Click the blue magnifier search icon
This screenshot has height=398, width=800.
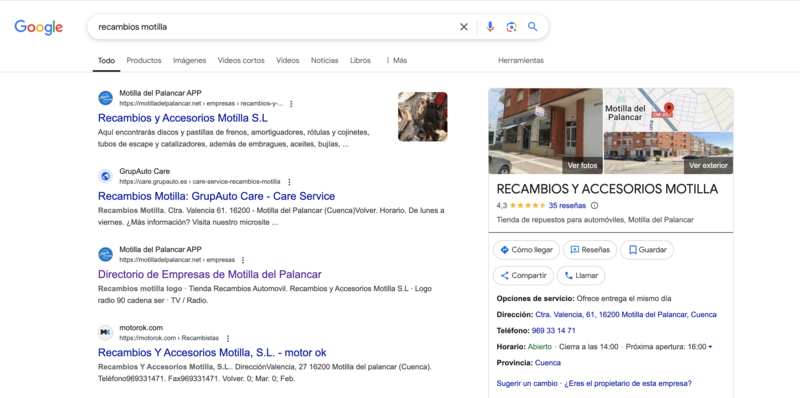[x=533, y=27]
